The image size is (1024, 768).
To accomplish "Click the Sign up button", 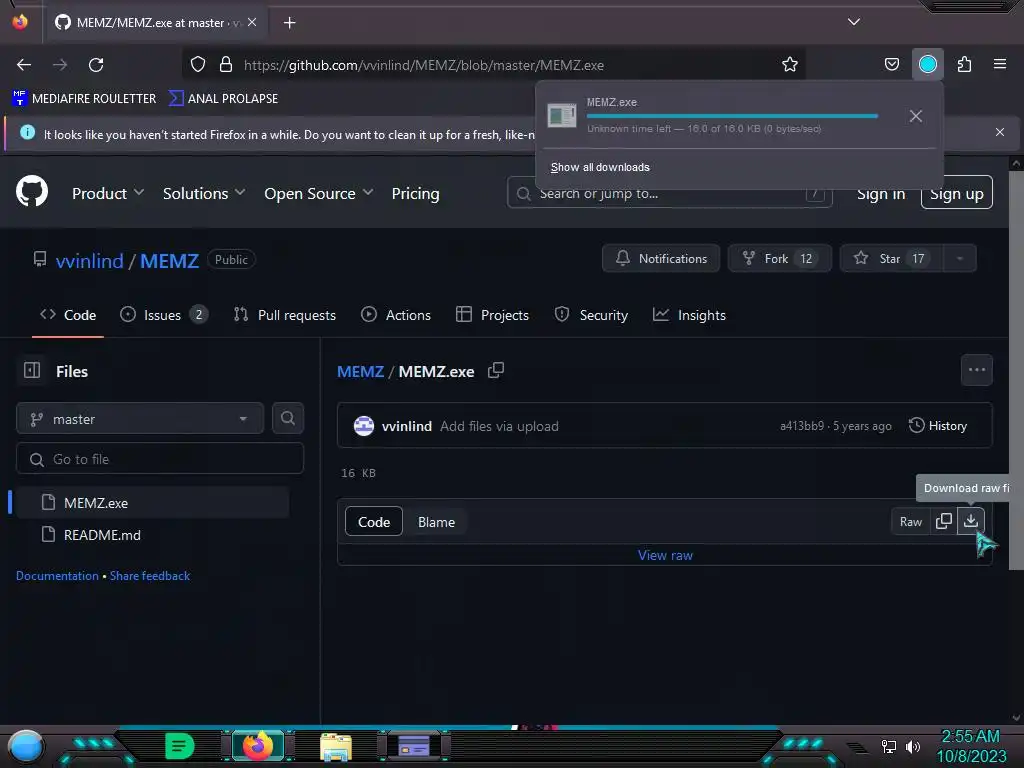I will (956, 193).
